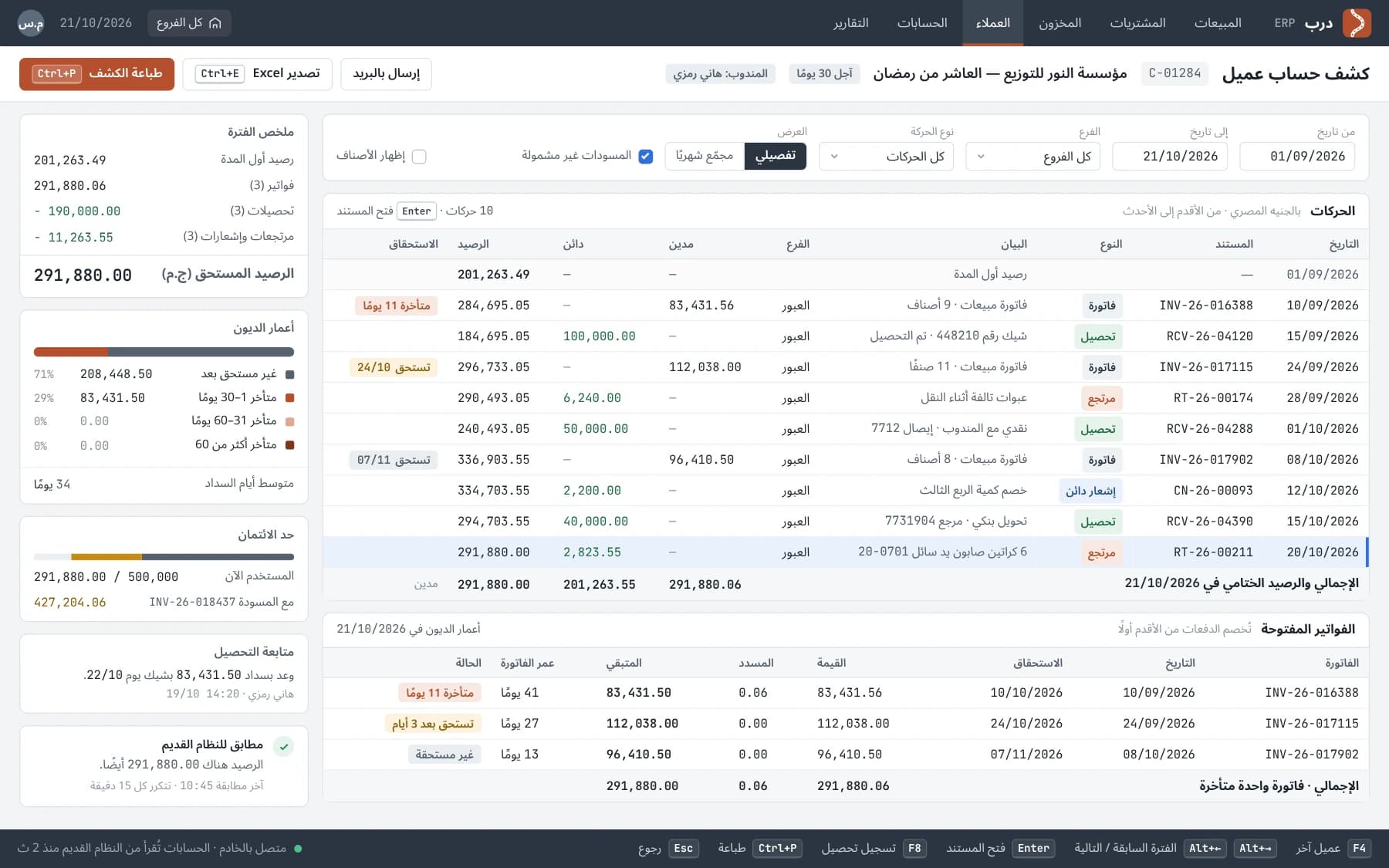Select the highlighted RT-26-00211 return row
The image size is (1389, 868).
pyautogui.click(x=846, y=552)
